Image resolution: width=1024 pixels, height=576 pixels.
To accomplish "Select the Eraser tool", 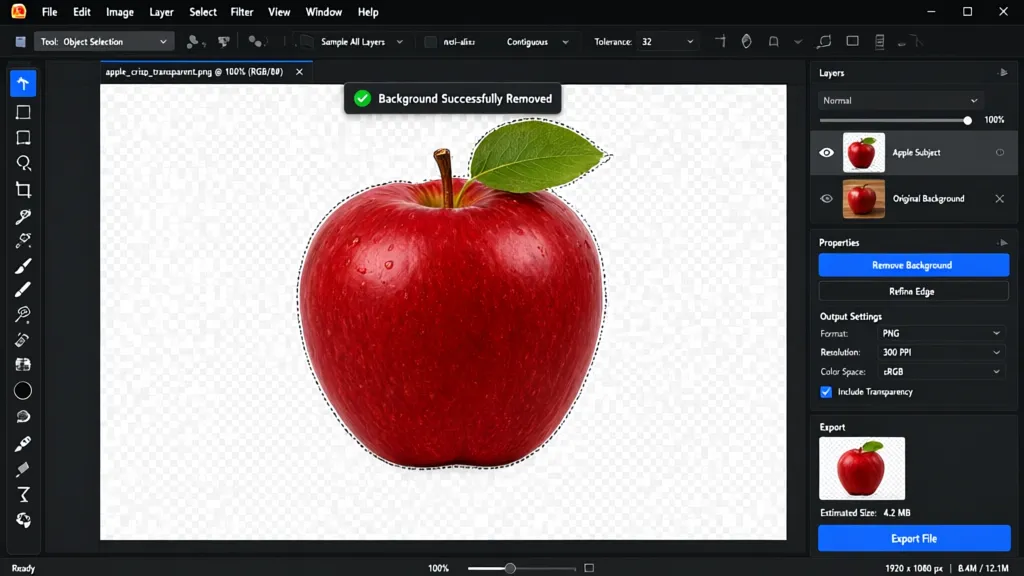I will (x=23, y=340).
